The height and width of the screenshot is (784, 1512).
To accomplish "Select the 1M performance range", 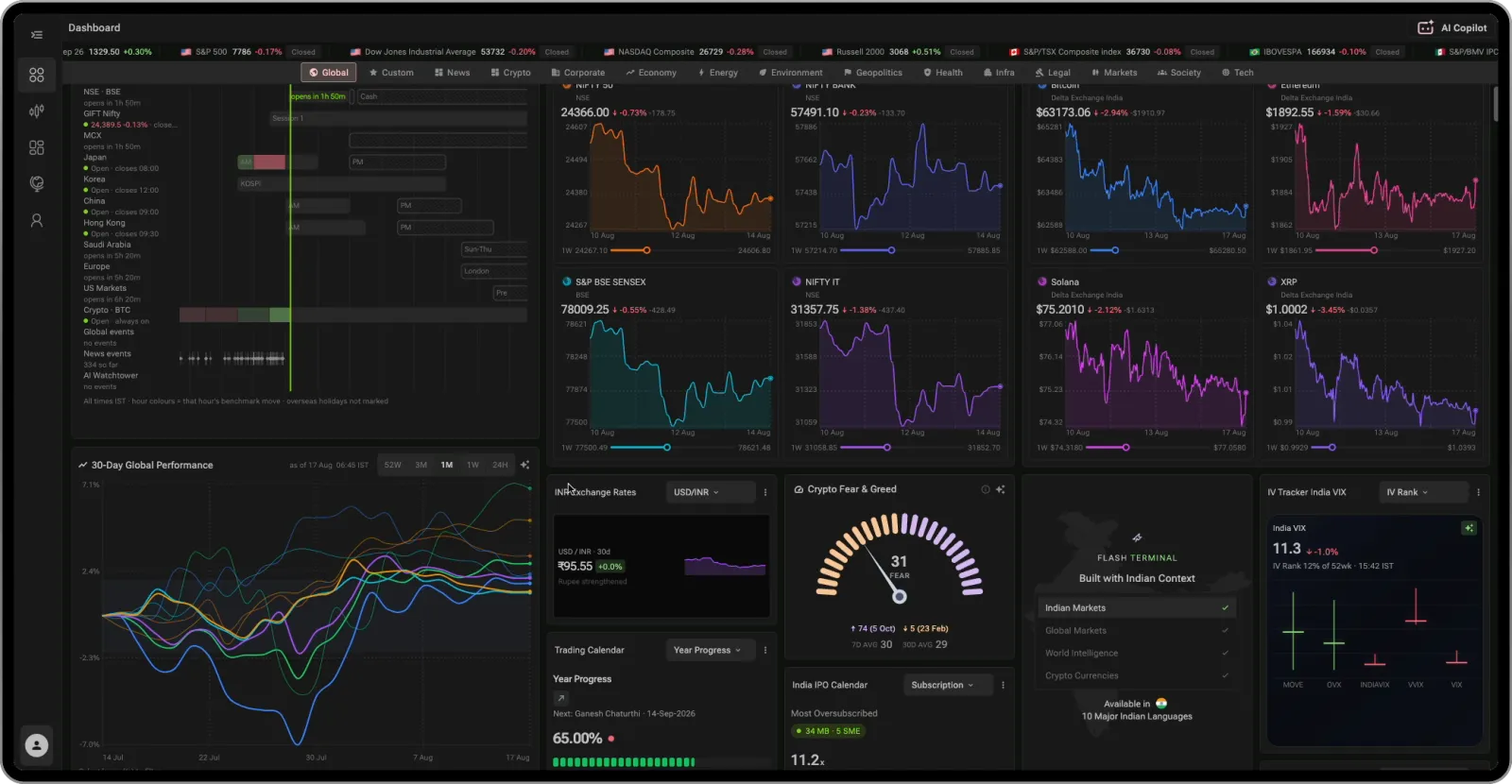I will click(x=447, y=465).
